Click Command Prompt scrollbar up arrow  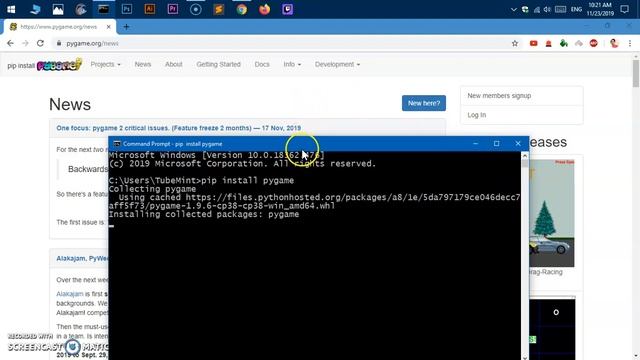pyautogui.click(x=525, y=156)
